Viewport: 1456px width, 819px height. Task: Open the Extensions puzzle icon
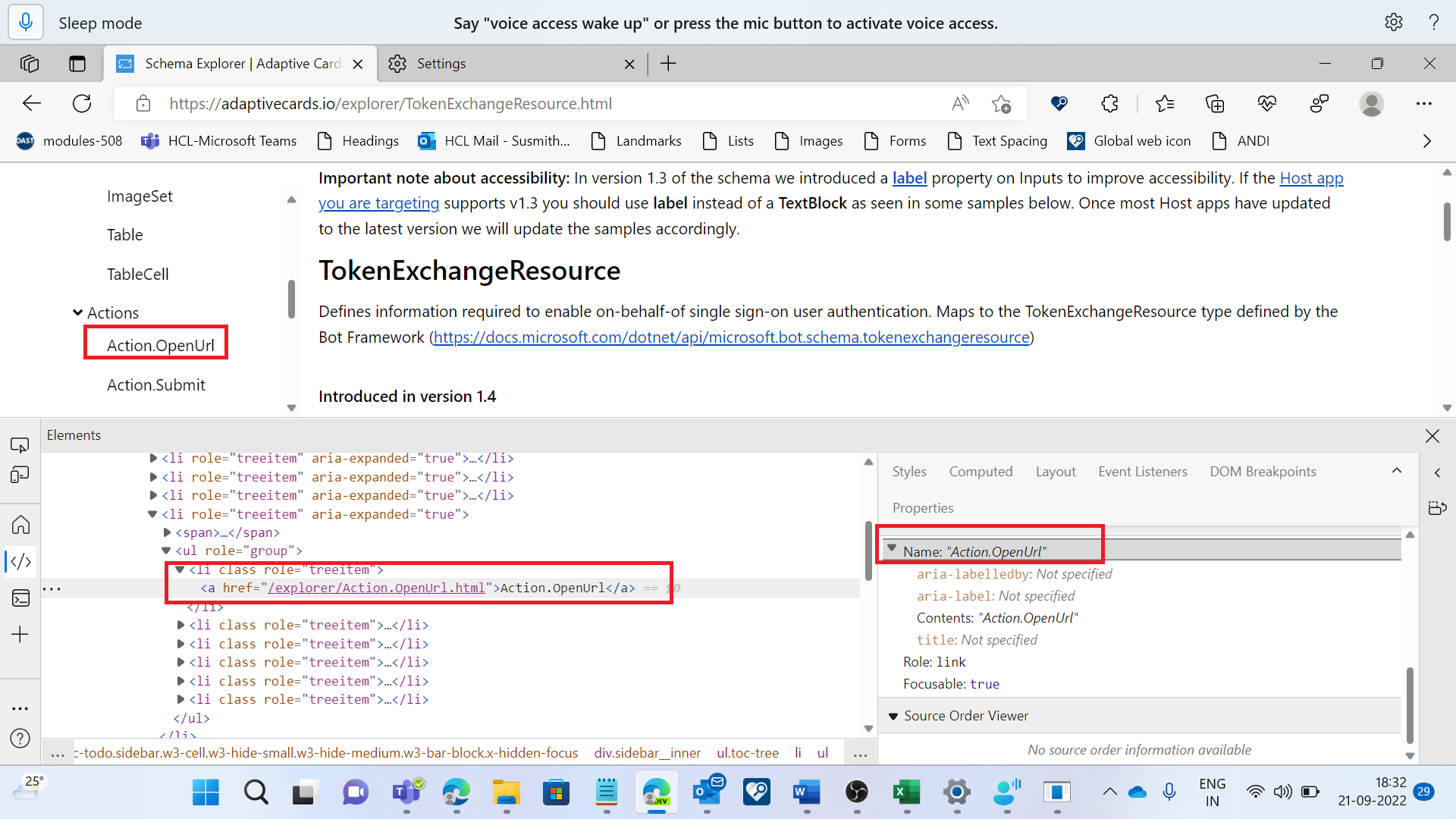click(x=1109, y=104)
